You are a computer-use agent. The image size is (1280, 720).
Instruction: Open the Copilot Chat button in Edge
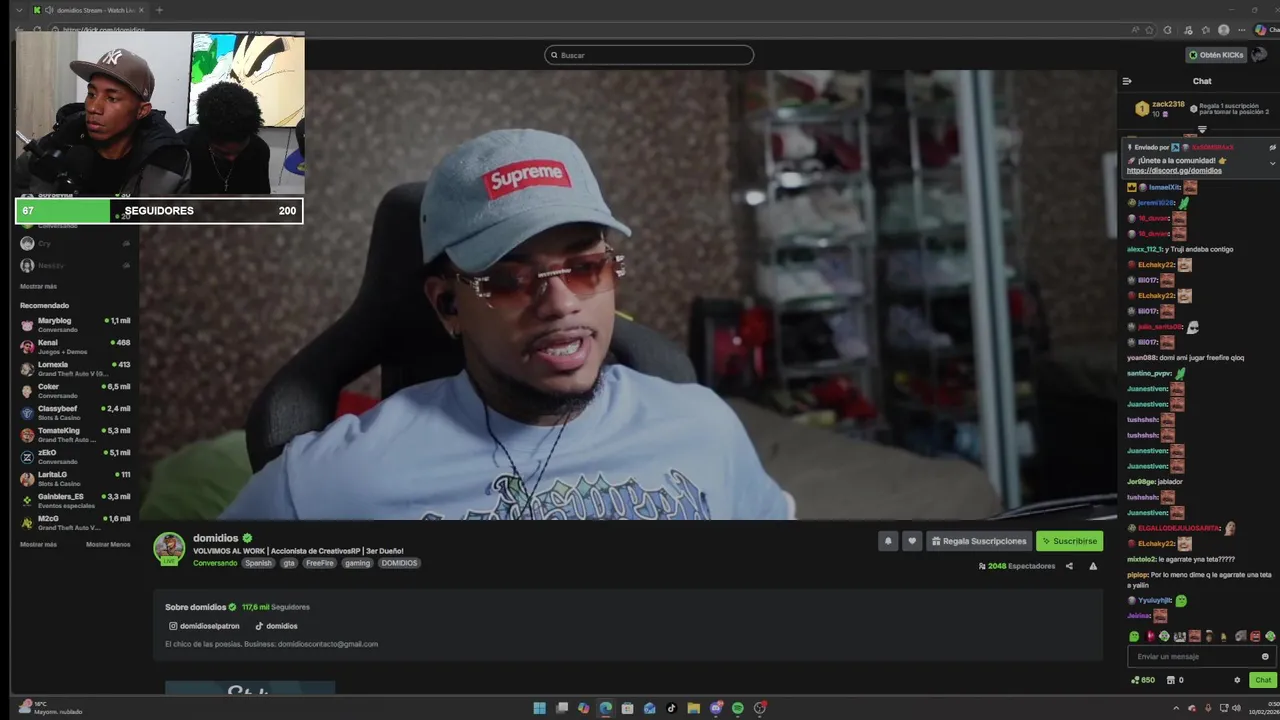tap(1267, 30)
